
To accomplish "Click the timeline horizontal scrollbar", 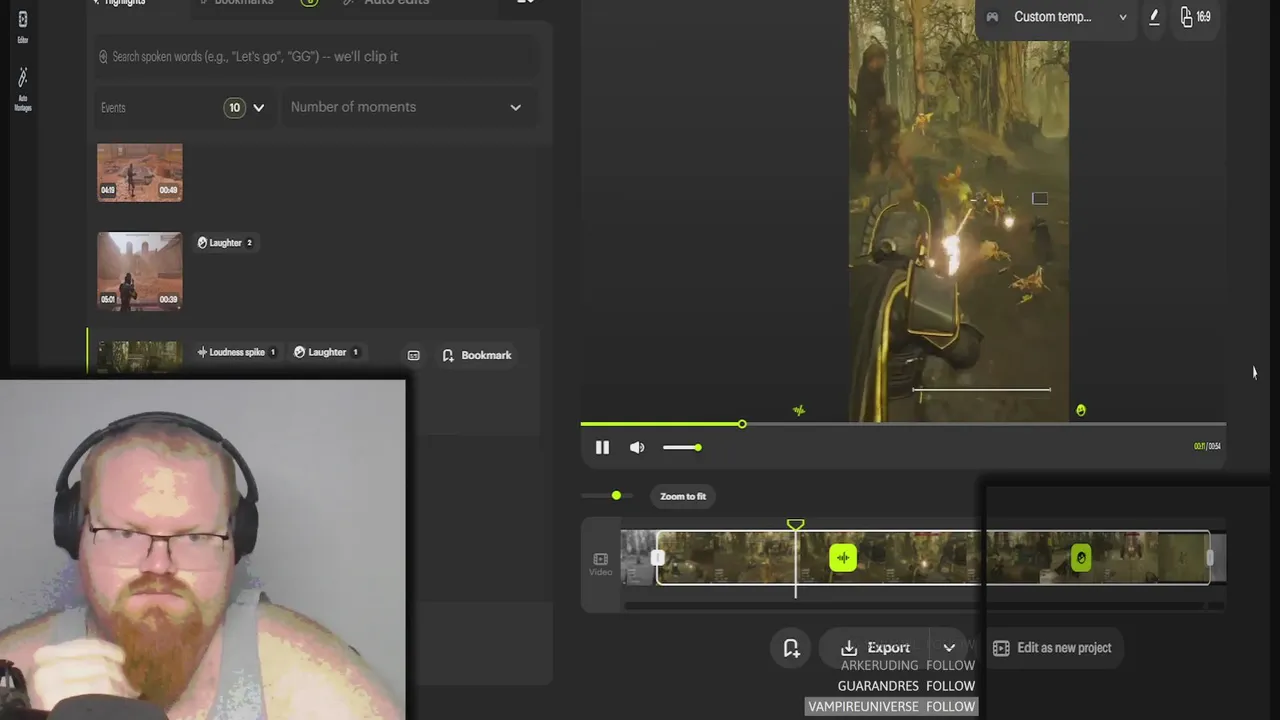I will 917,605.
